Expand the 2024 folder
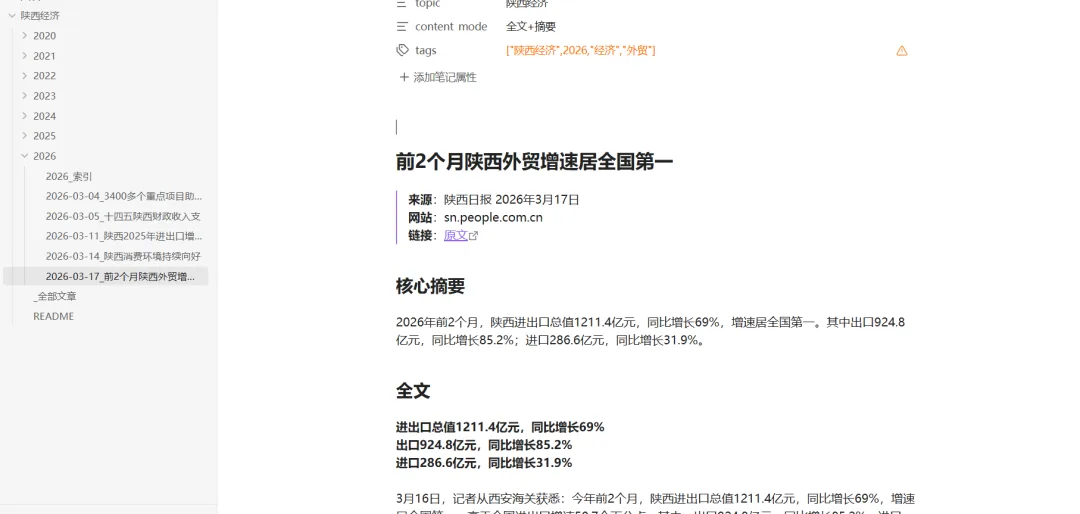Viewport: 1080px width, 514px height. point(25,116)
